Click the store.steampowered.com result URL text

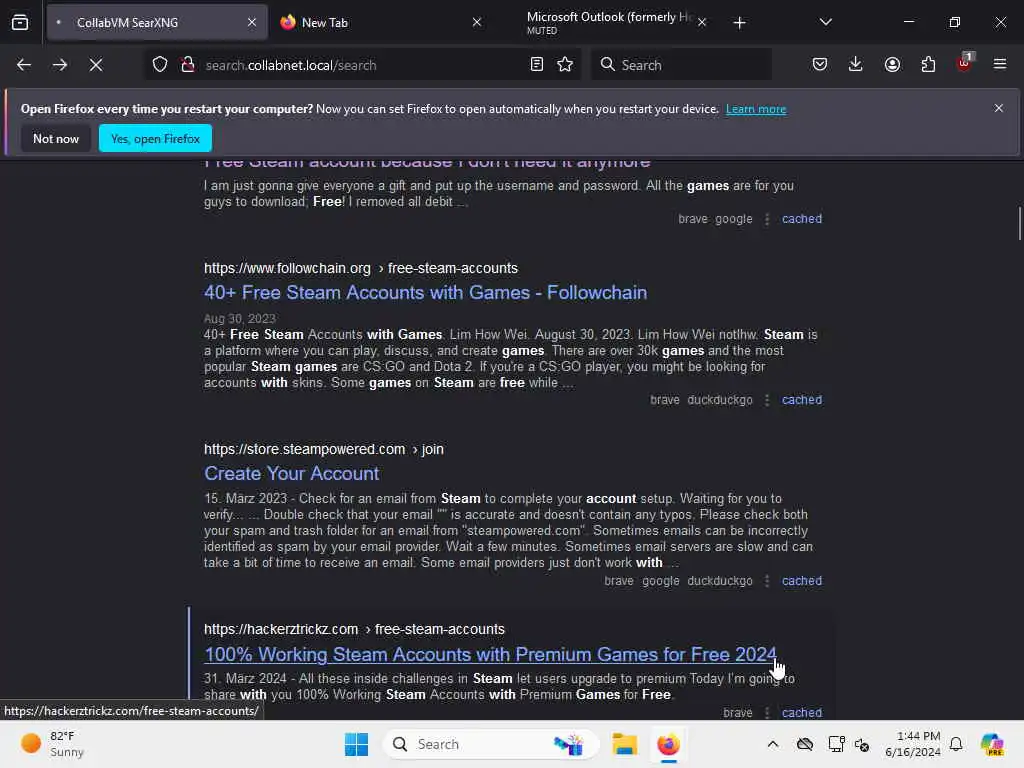(323, 449)
